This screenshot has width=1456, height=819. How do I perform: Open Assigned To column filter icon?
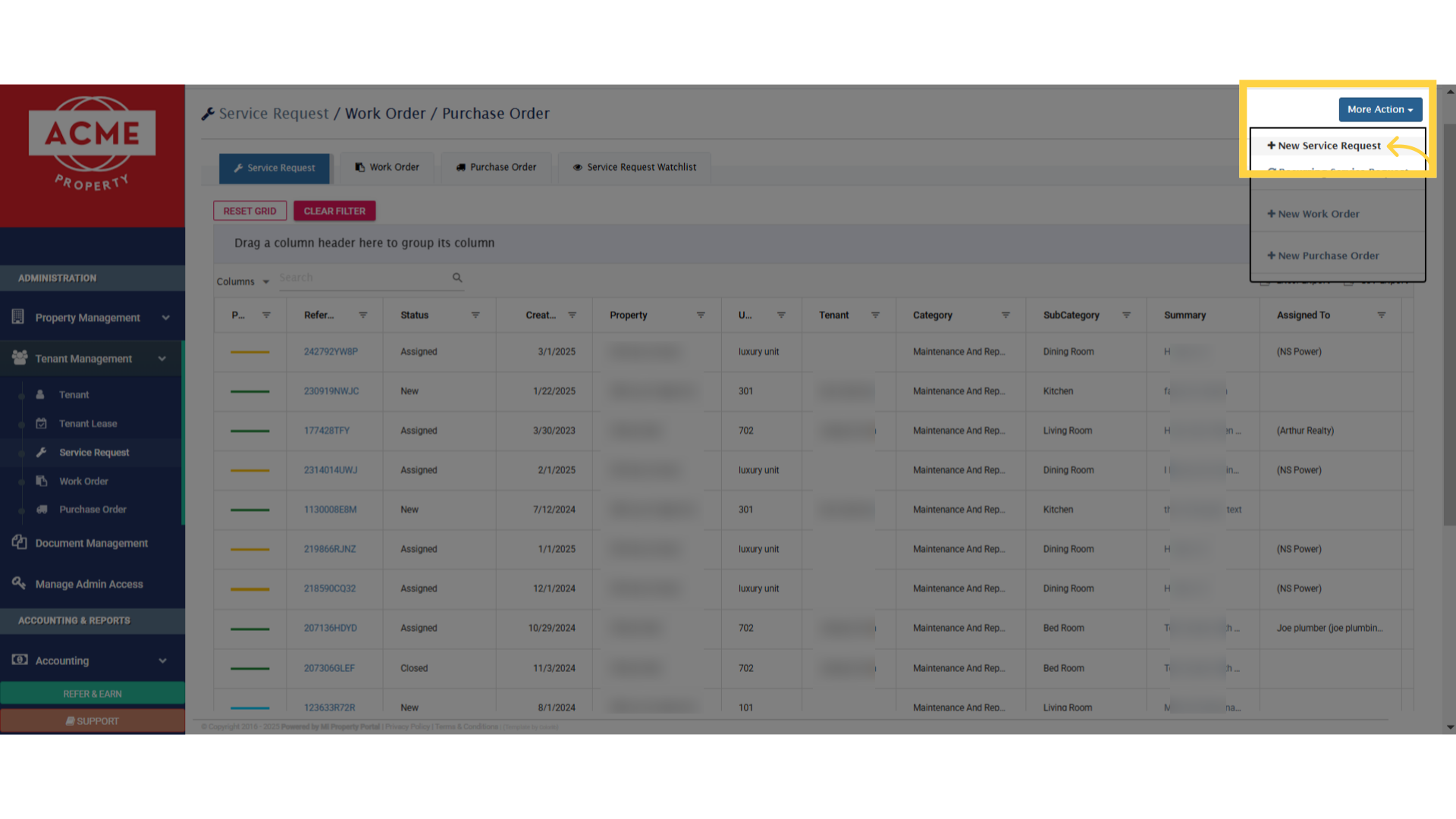[1381, 315]
